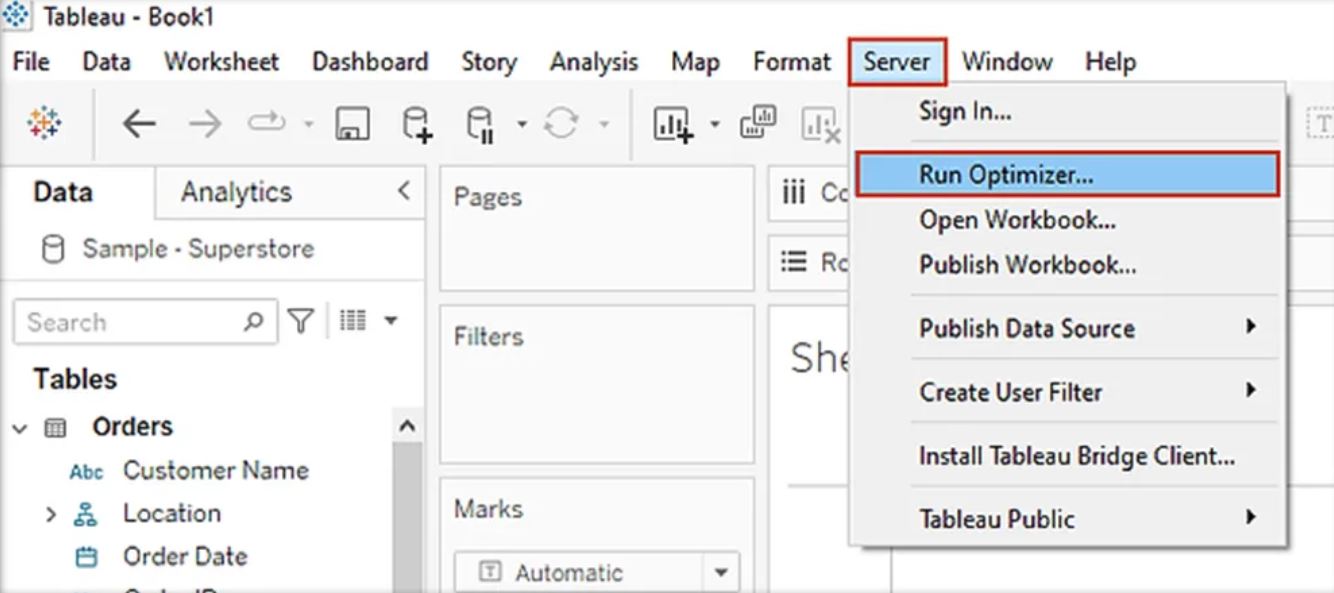1334x593 pixels.
Task: Switch to the Analytics tab
Action: 236,192
